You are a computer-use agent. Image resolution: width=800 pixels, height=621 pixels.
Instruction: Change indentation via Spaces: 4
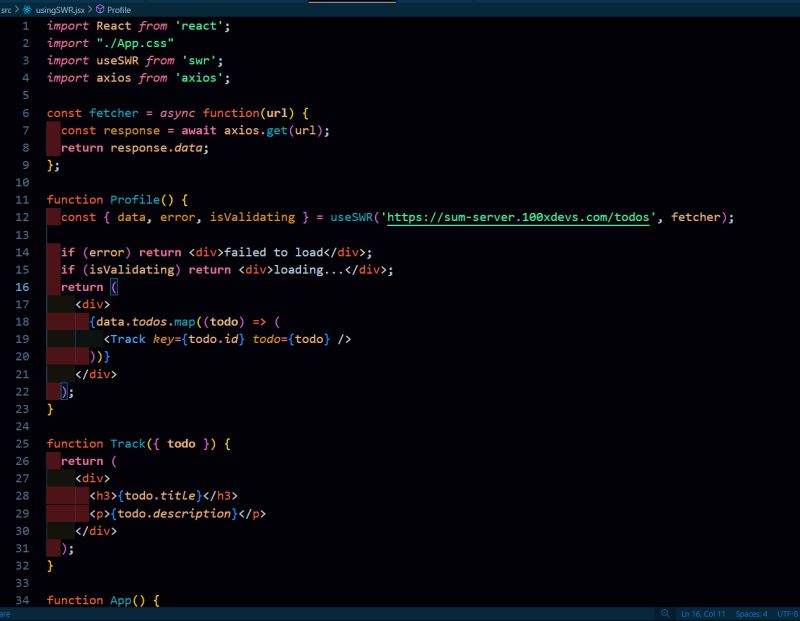pos(751,613)
